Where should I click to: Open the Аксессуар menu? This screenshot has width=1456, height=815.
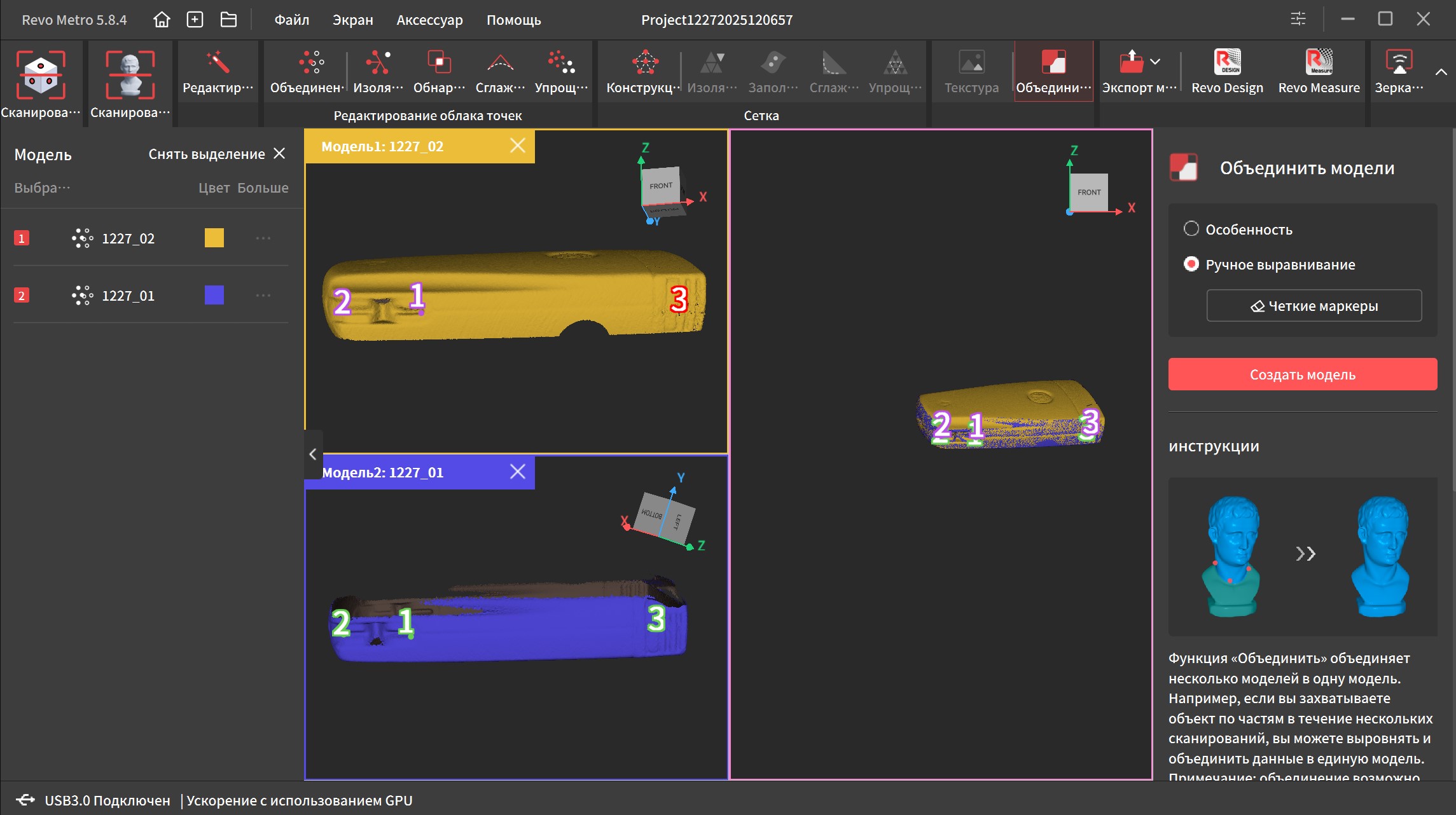(x=429, y=20)
